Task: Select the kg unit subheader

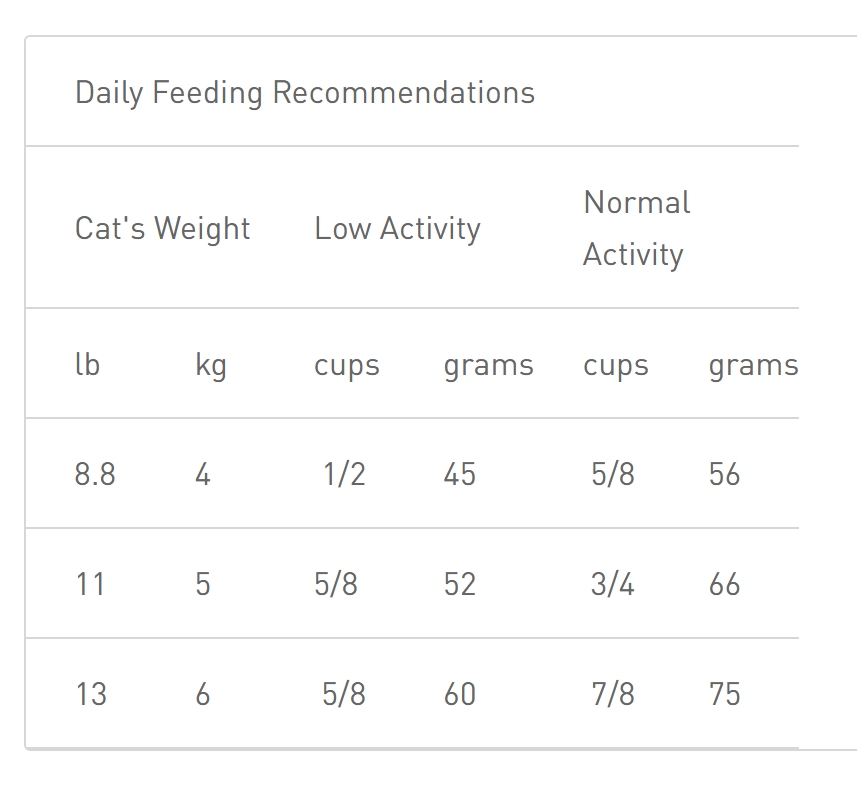Action: click(x=211, y=365)
